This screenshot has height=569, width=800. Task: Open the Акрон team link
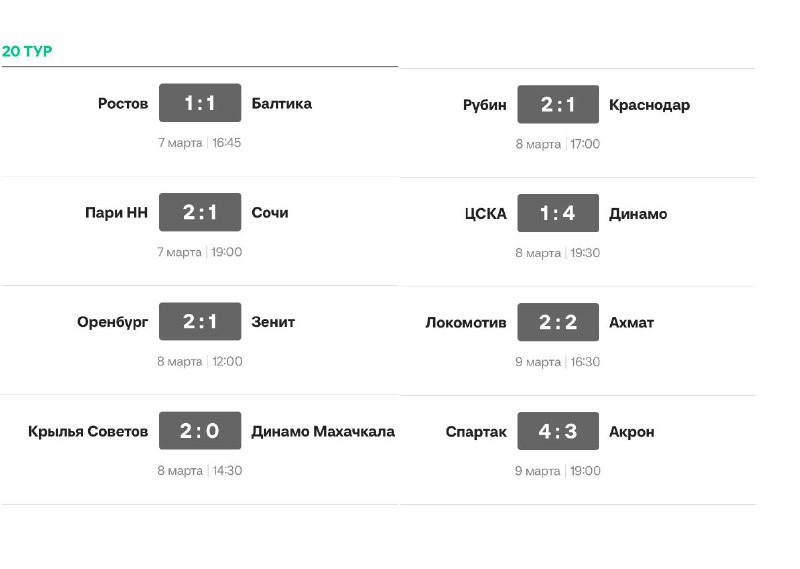tap(631, 432)
